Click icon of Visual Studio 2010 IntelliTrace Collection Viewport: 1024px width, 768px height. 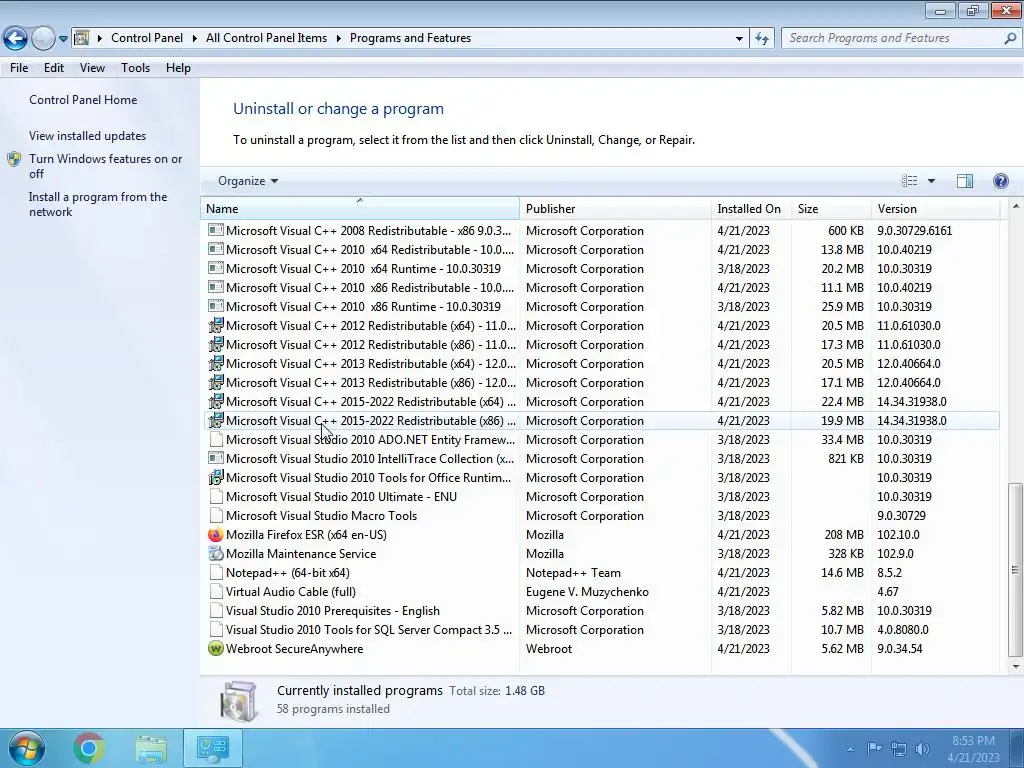tap(216, 458)
